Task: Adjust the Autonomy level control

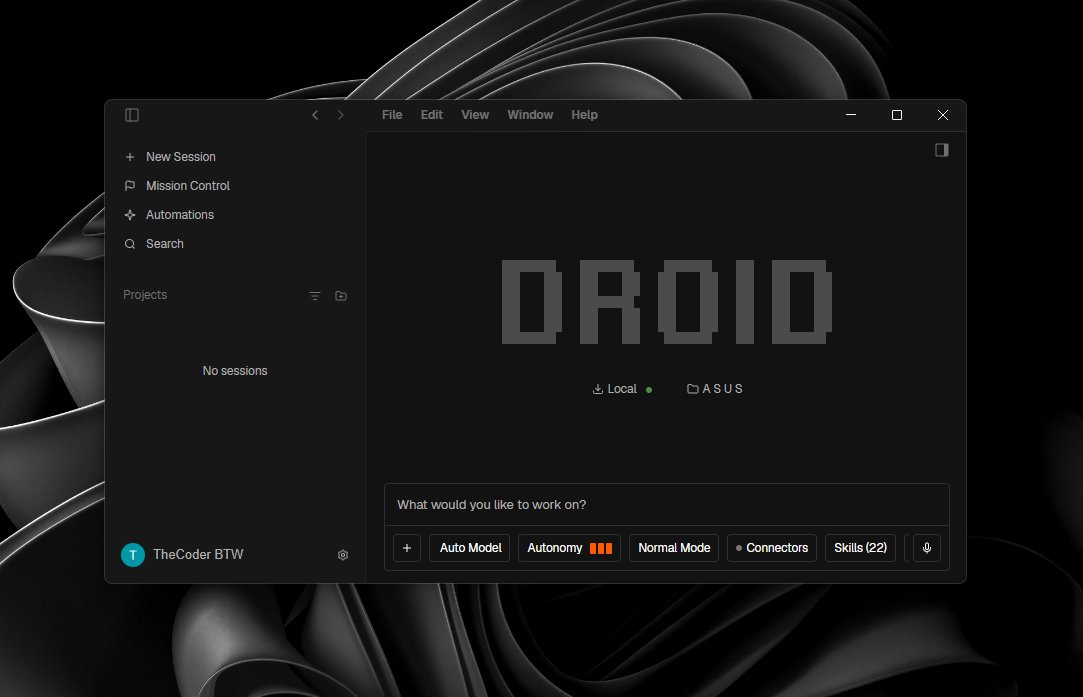Action: tap(569, 548)
